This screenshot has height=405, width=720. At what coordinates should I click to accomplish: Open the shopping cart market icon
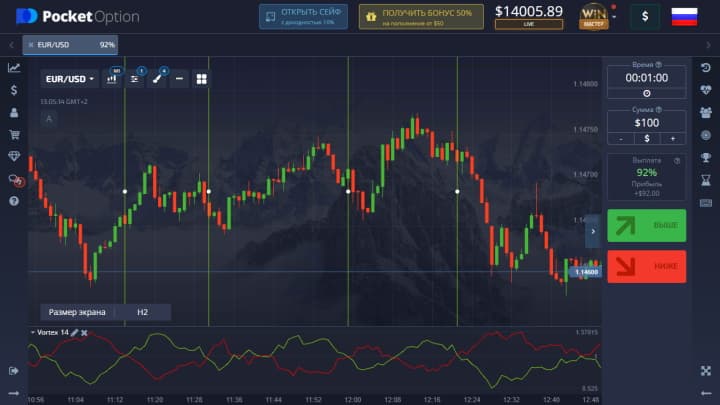coord(14,134)
